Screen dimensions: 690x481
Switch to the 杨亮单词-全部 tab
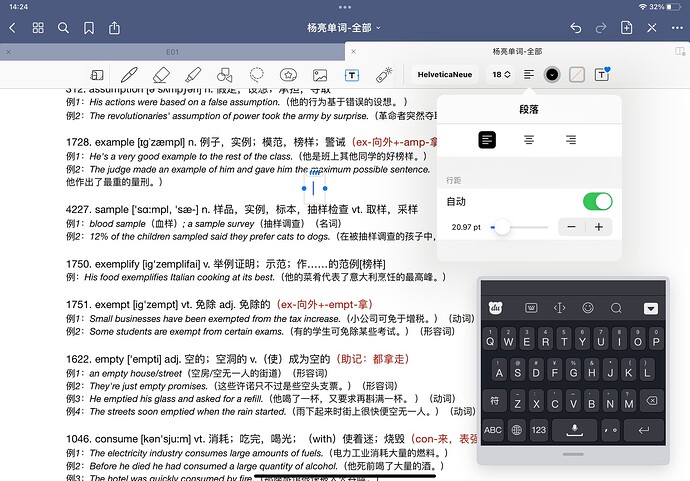(x=517, y=51)
